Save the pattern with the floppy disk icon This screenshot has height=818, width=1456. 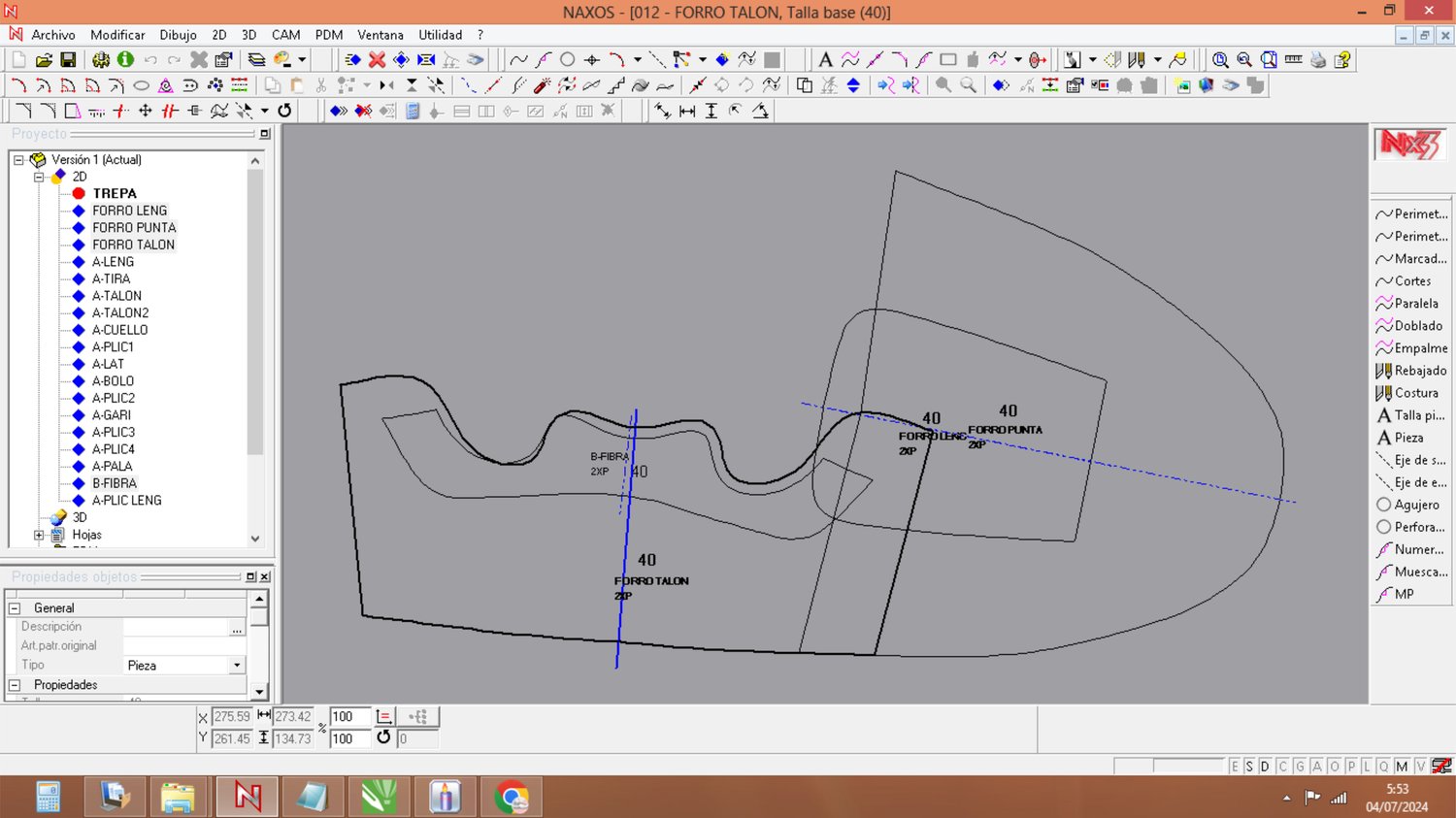68,60
